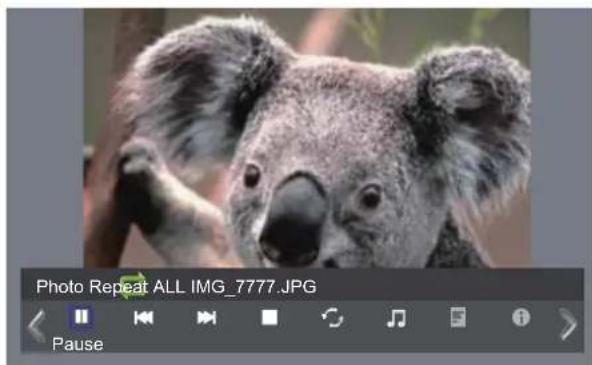
Task: Click the IMG_7777.JPG file name text
Action: tap(254, 287)
